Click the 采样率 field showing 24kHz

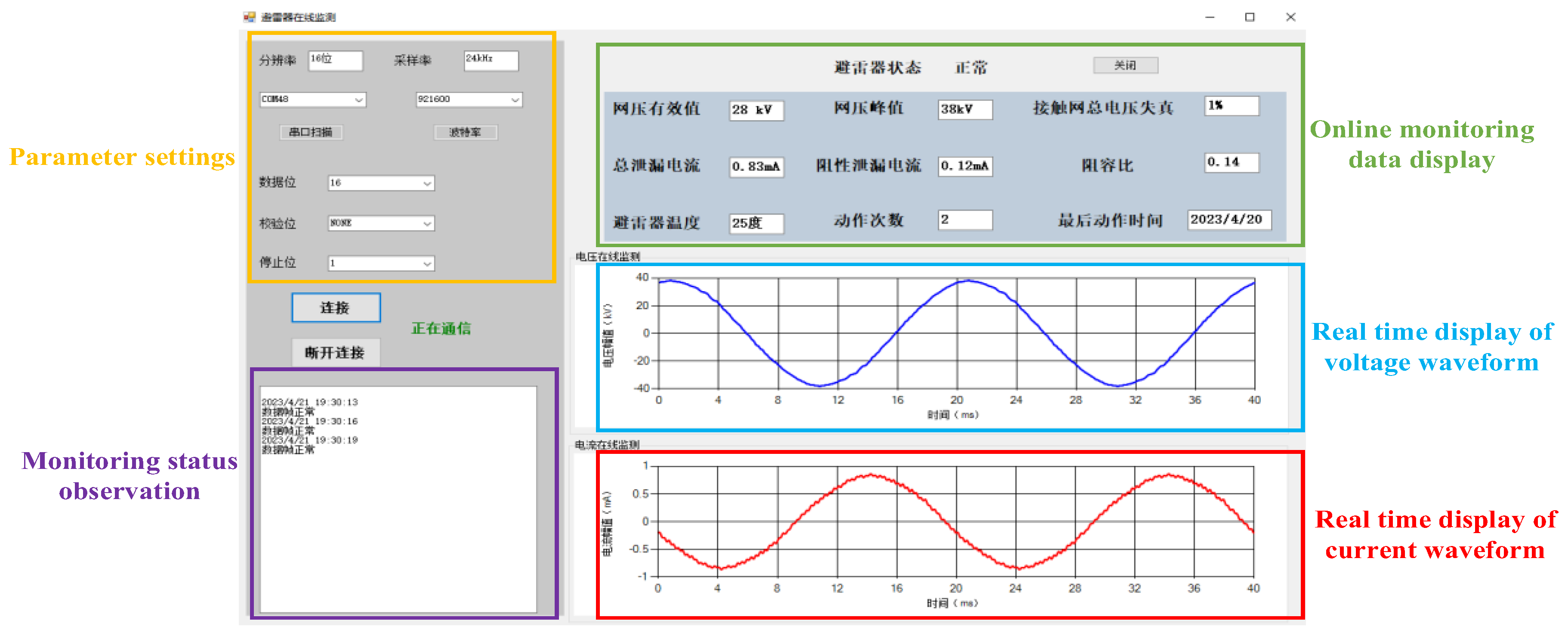[x=491, y=60]
